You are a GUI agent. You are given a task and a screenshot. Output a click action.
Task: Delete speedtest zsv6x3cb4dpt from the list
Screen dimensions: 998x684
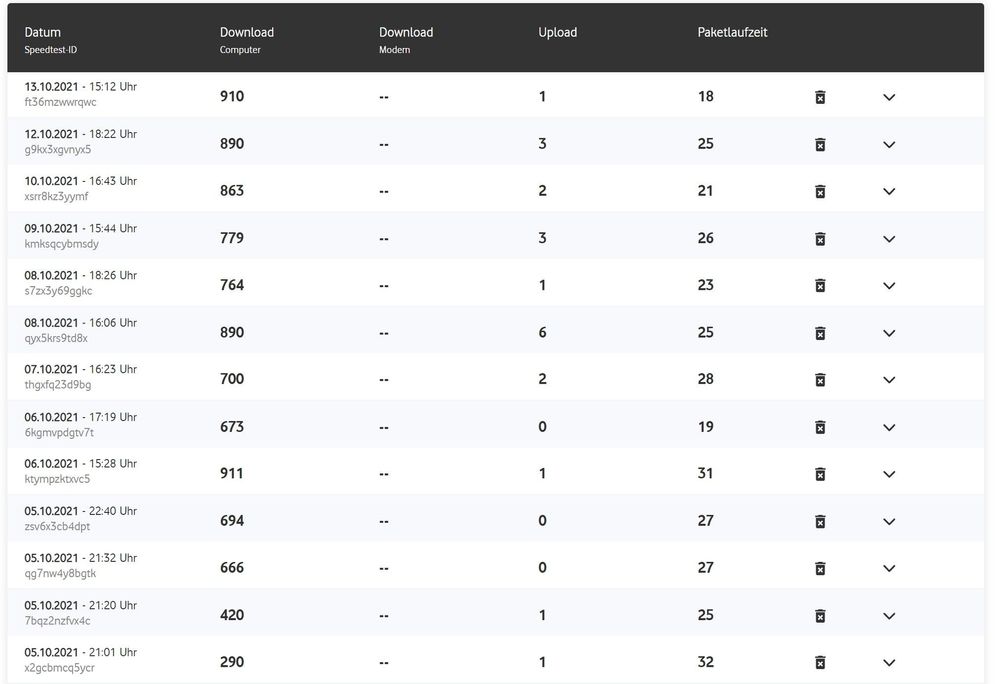point(820,521)
